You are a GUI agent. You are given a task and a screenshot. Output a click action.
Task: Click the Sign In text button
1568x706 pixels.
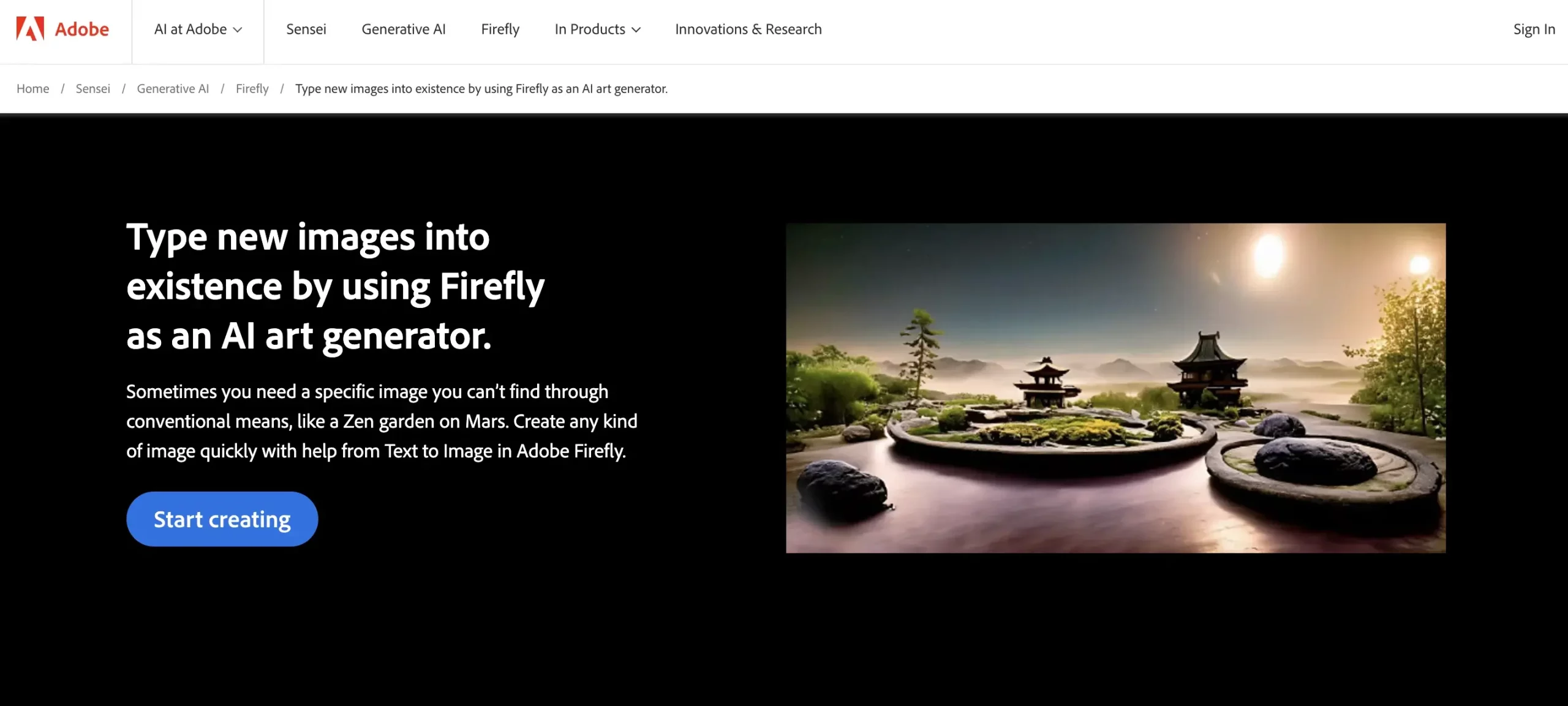tap(1536, 28)
